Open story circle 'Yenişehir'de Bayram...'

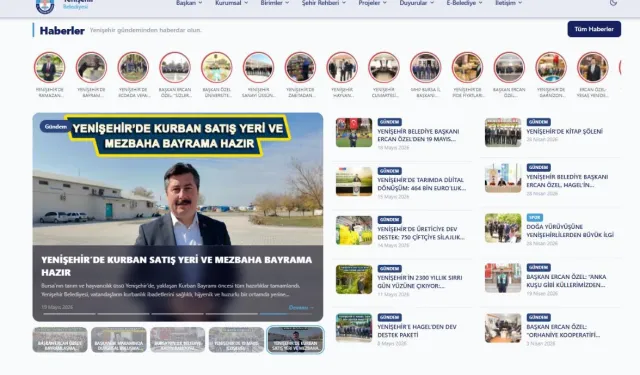point(91,67)
